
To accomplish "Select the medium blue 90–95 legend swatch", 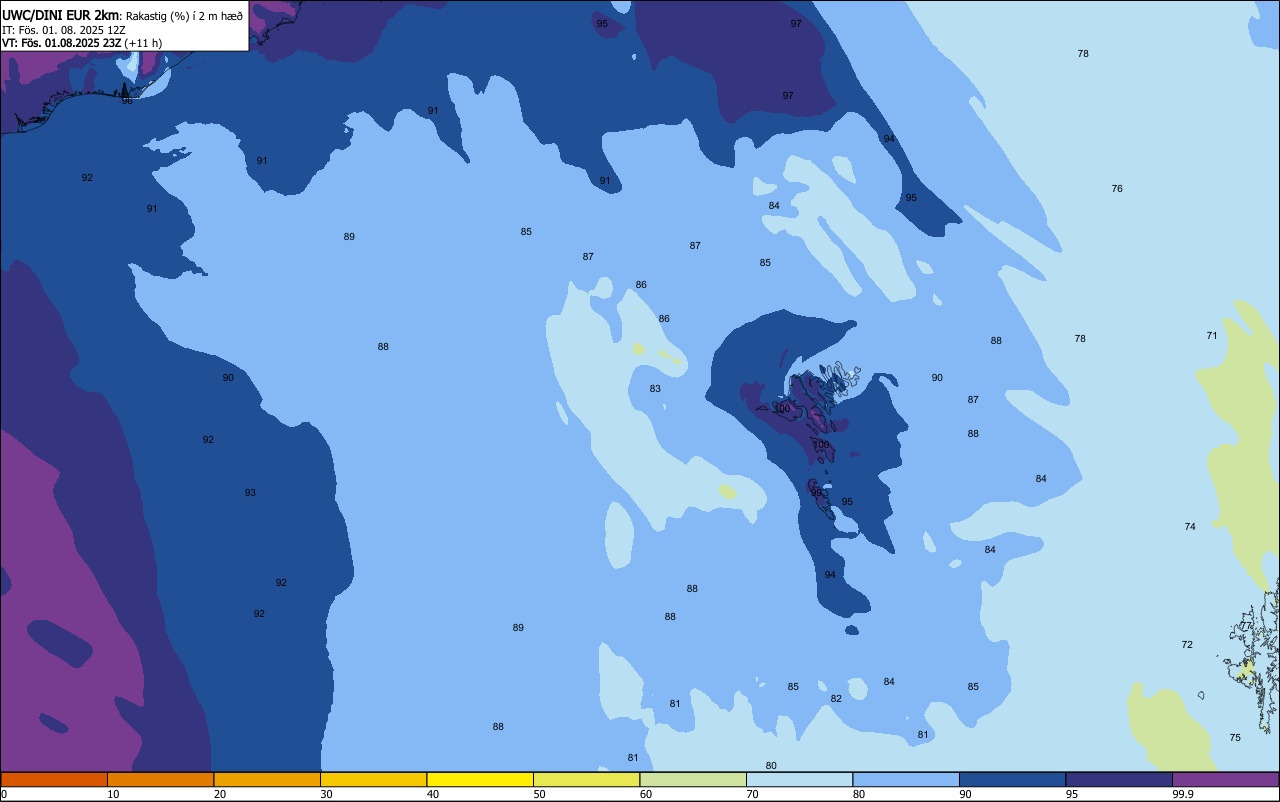I will 1012,779.
